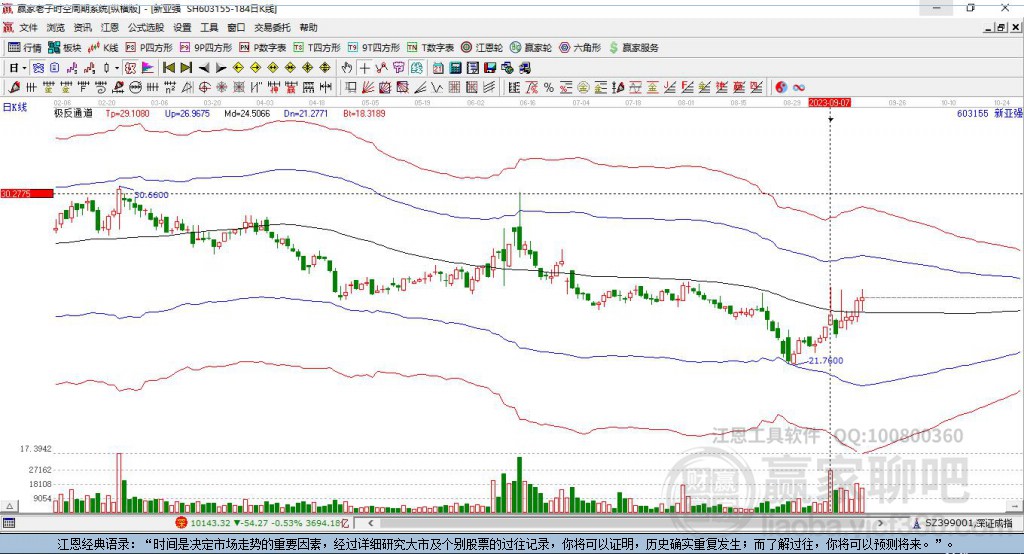Screen dimensions: 1024x554
Task: Open the 江恩 menu
Action: click(x=110, y=27)
